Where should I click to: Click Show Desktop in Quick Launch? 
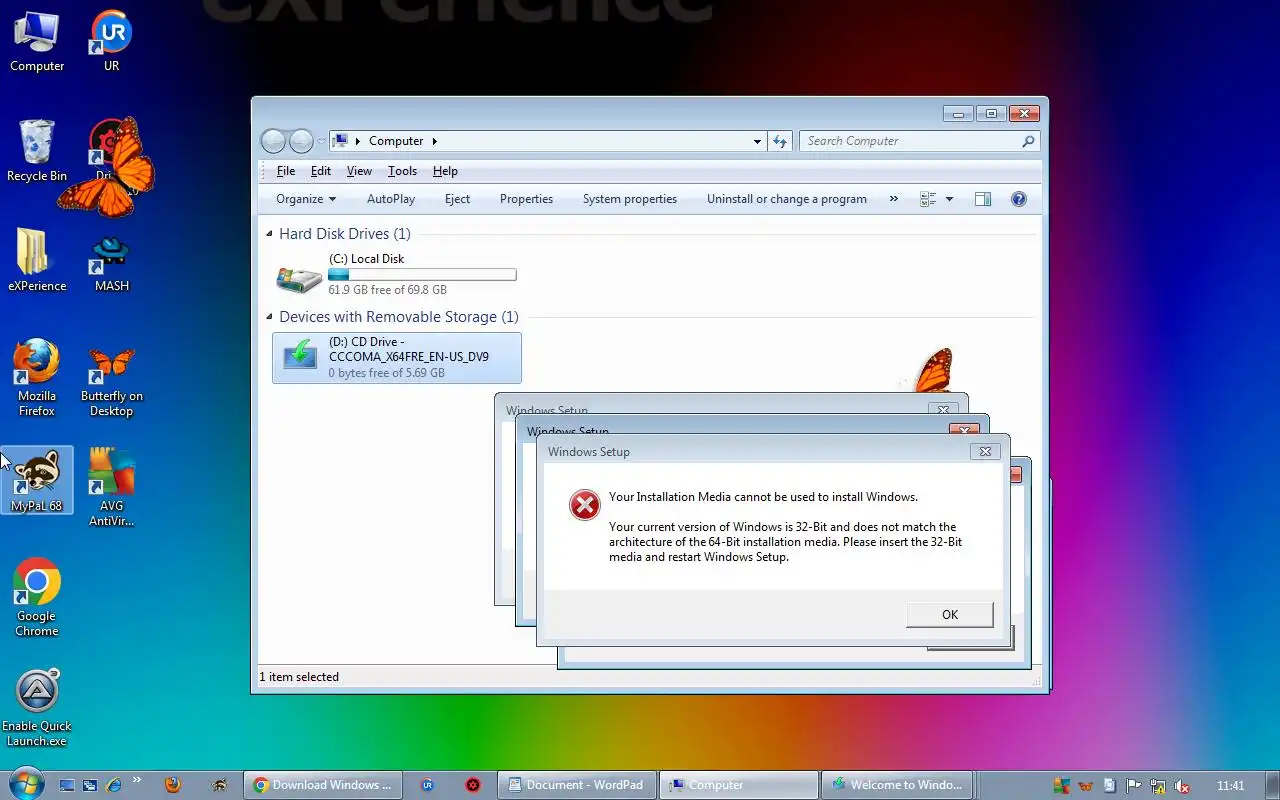[x=67, y=785]
